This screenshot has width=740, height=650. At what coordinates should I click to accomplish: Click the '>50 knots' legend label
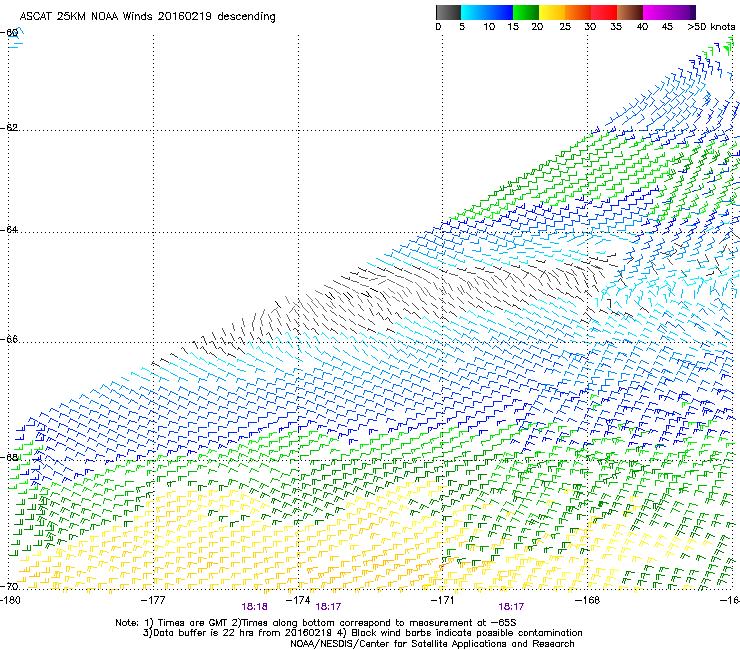[x=711, y=27]
